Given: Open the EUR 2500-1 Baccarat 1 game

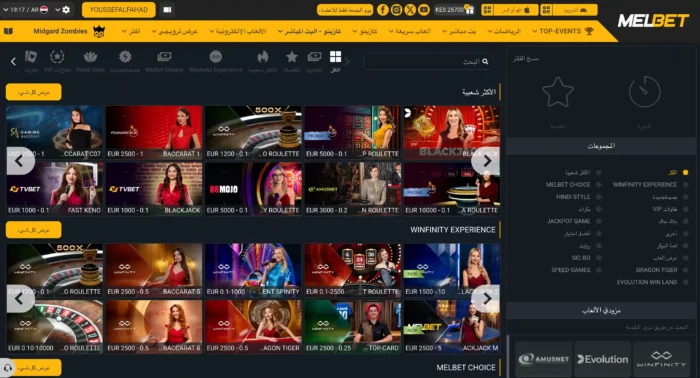Looking at the screenshot, I should click(154, 132).
